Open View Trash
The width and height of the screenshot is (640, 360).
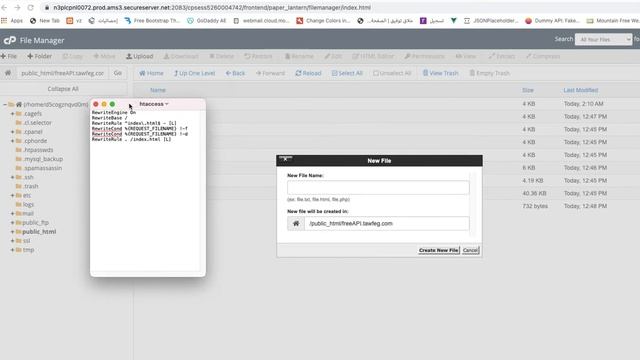click(x=440, y=73)
